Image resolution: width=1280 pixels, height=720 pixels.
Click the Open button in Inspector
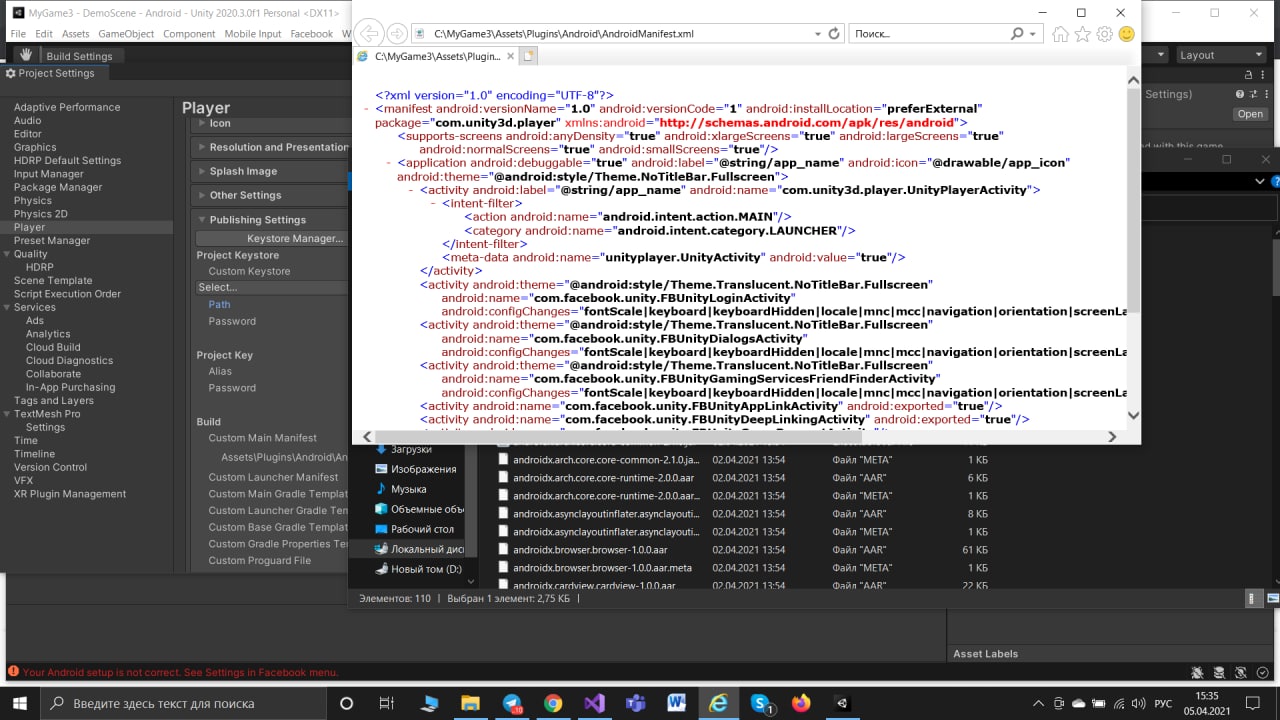[1250, 114]
